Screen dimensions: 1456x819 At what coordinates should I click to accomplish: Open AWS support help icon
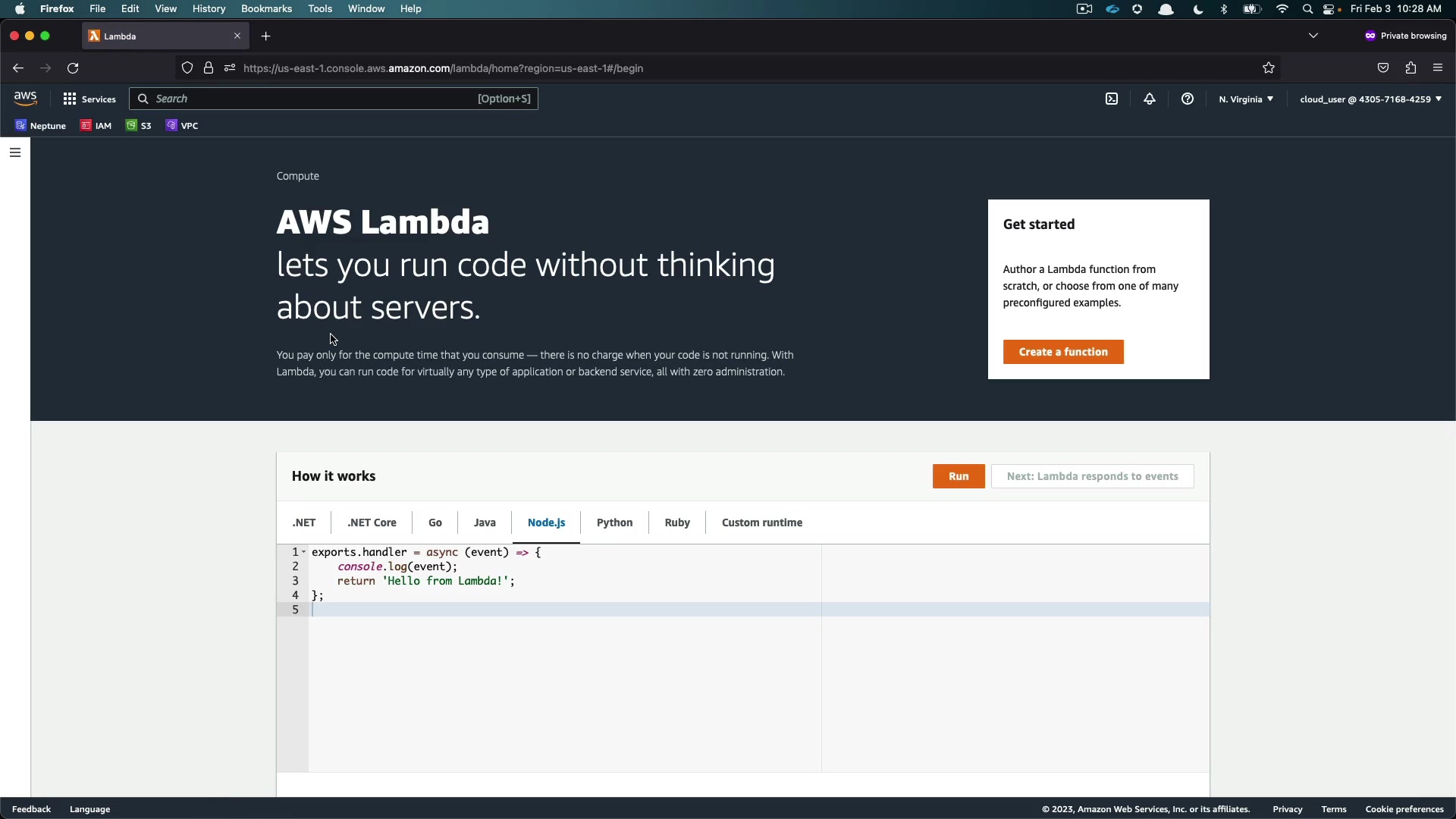coord(1188,99)
